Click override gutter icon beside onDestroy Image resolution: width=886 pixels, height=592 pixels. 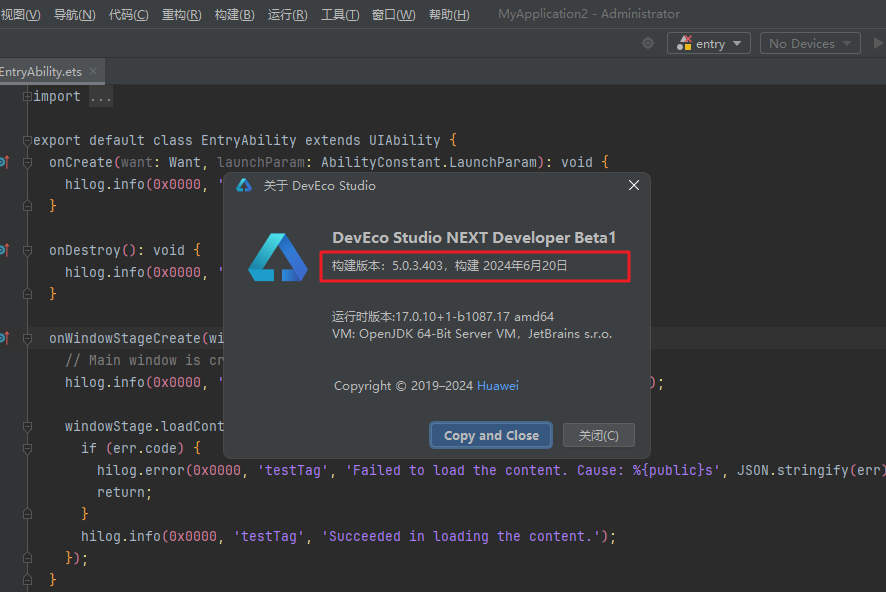tap(5, 250)
